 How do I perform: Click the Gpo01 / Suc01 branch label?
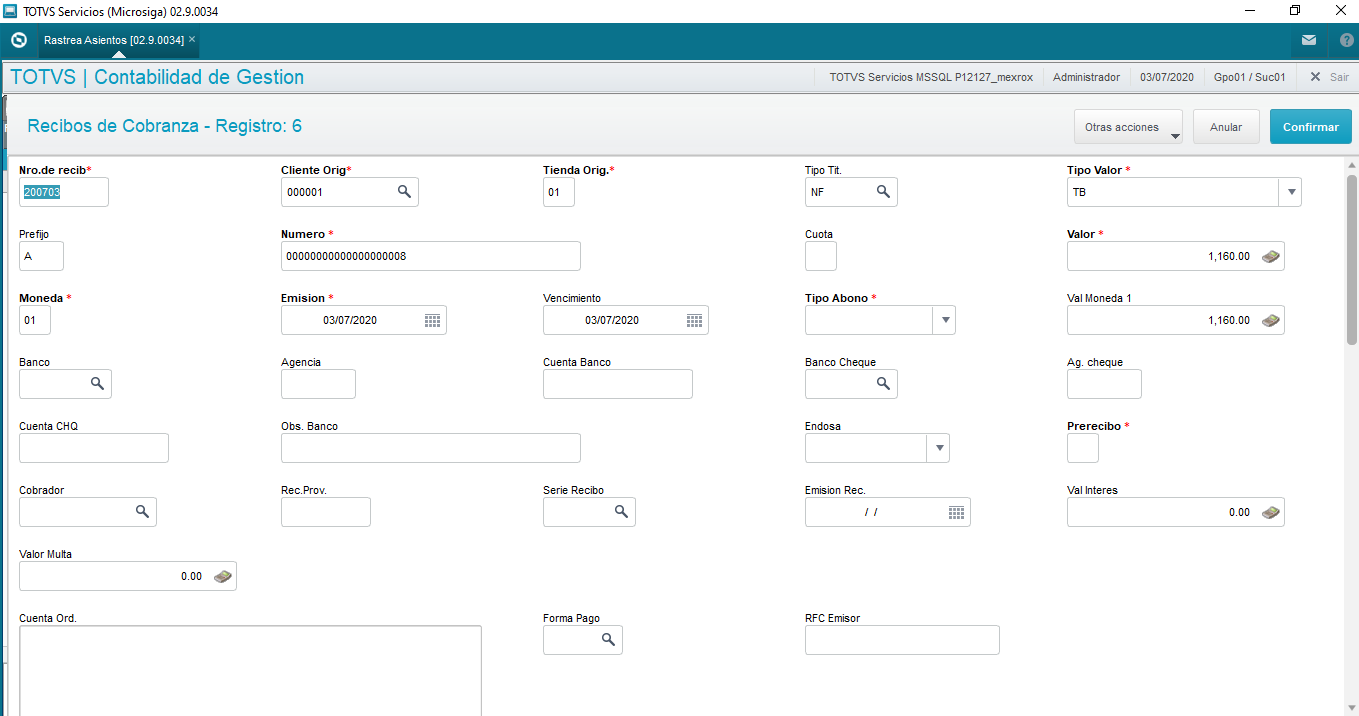coord(1250,77)
